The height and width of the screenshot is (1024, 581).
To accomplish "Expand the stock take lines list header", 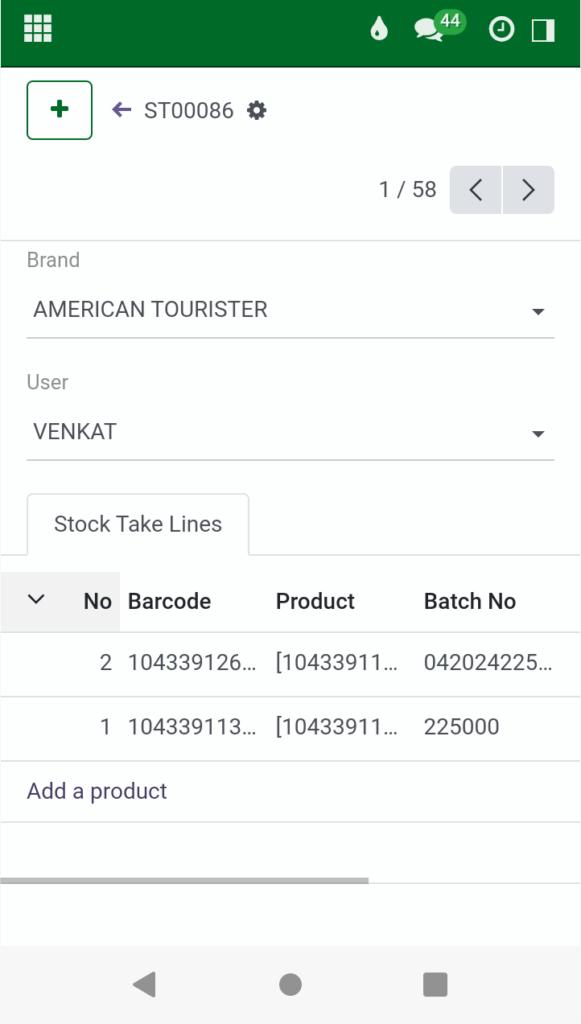I will point(36,601).
